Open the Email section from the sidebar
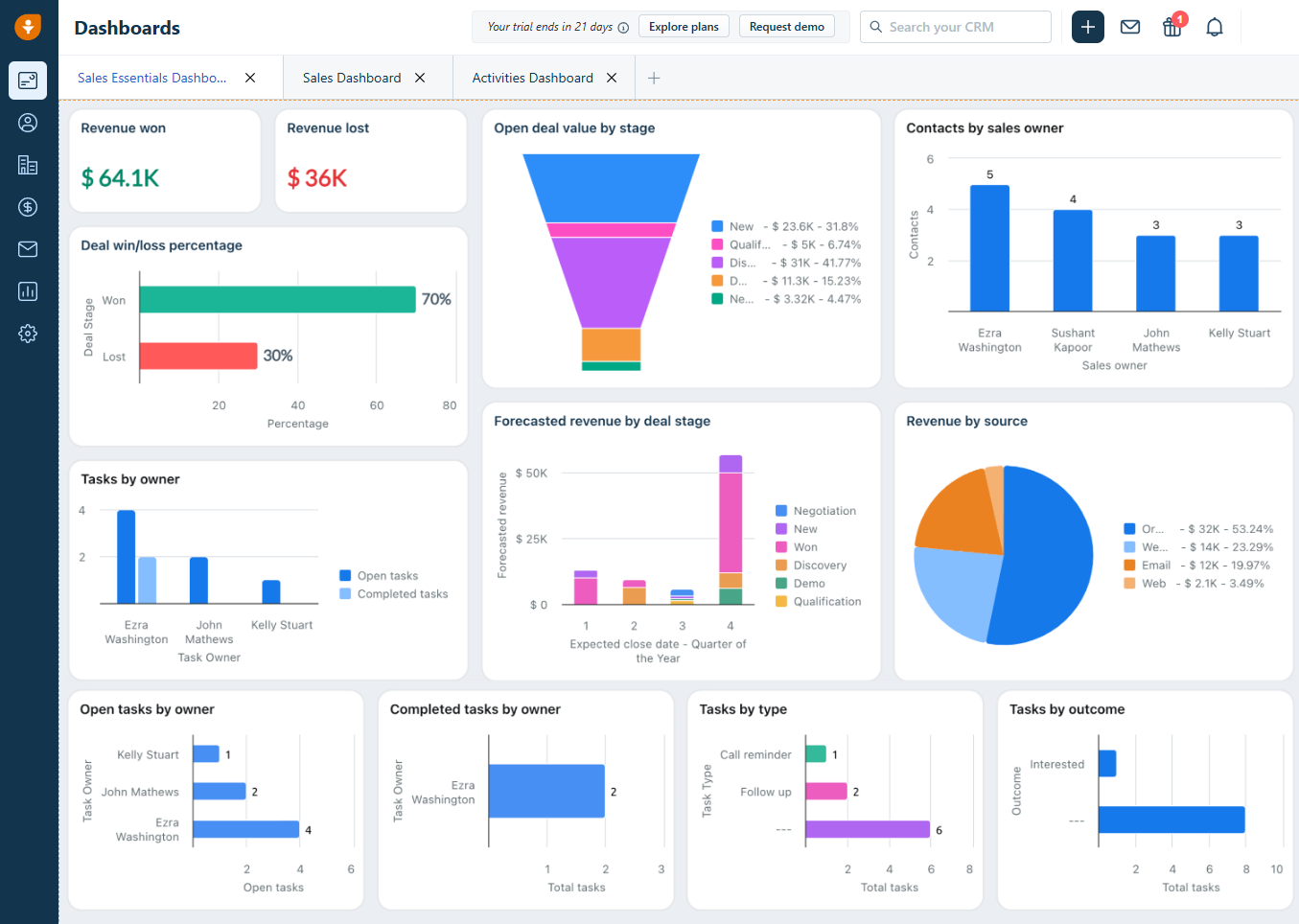This screenshot has width=1299, height=924. pyautogui.click(x=27, y=248)
